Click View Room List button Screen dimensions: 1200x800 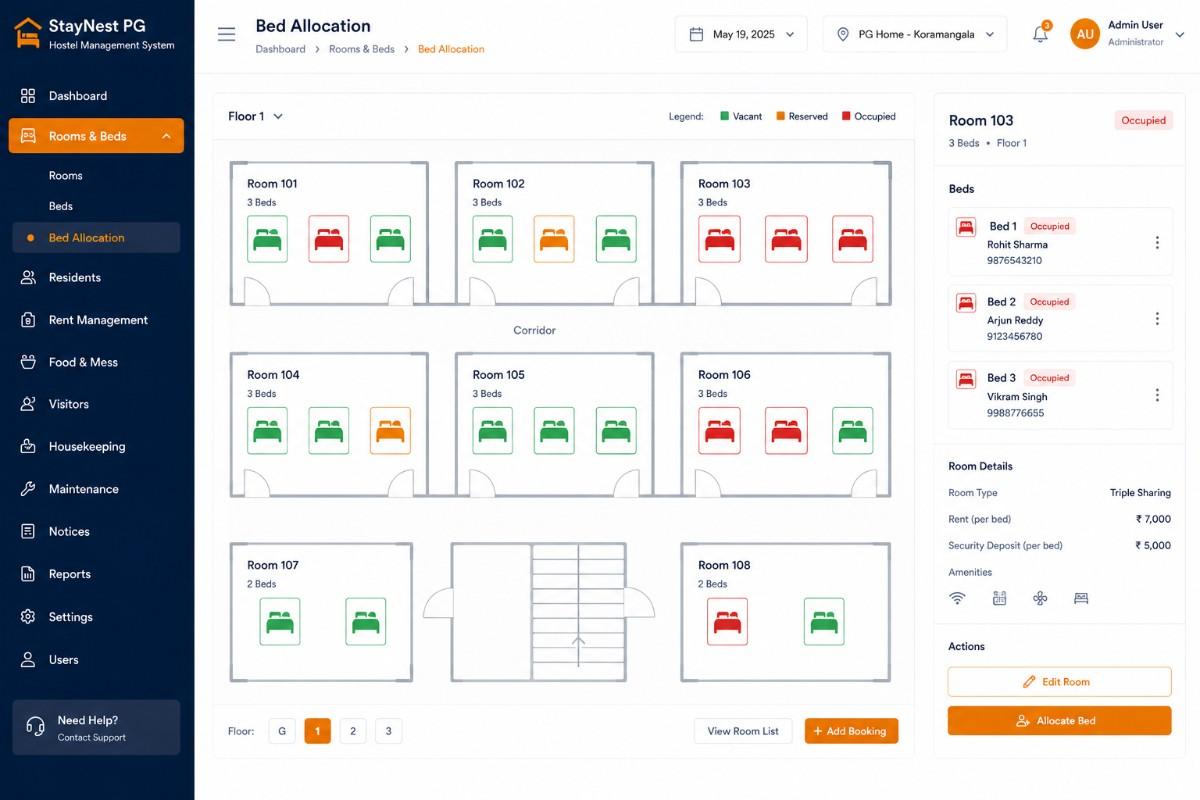pos(743,731)
